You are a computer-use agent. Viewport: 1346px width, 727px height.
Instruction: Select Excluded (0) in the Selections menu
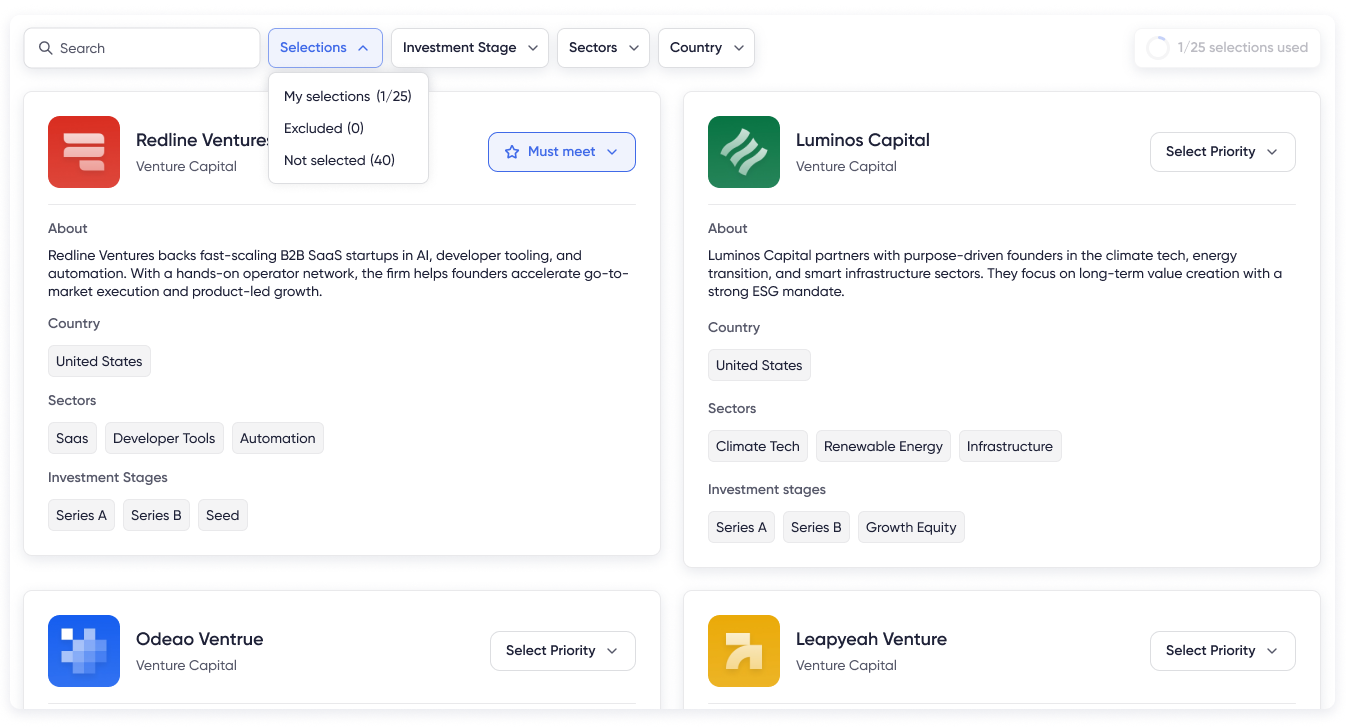click(323, 128)
